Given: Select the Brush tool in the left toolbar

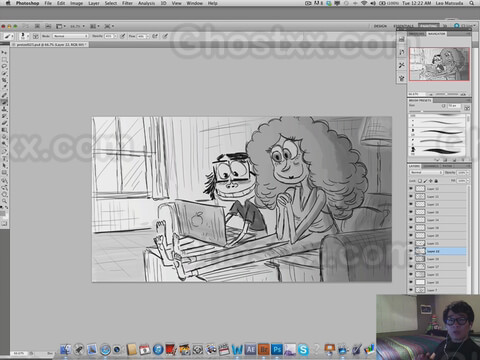Looking at the screenshot, I should (4, 102).
